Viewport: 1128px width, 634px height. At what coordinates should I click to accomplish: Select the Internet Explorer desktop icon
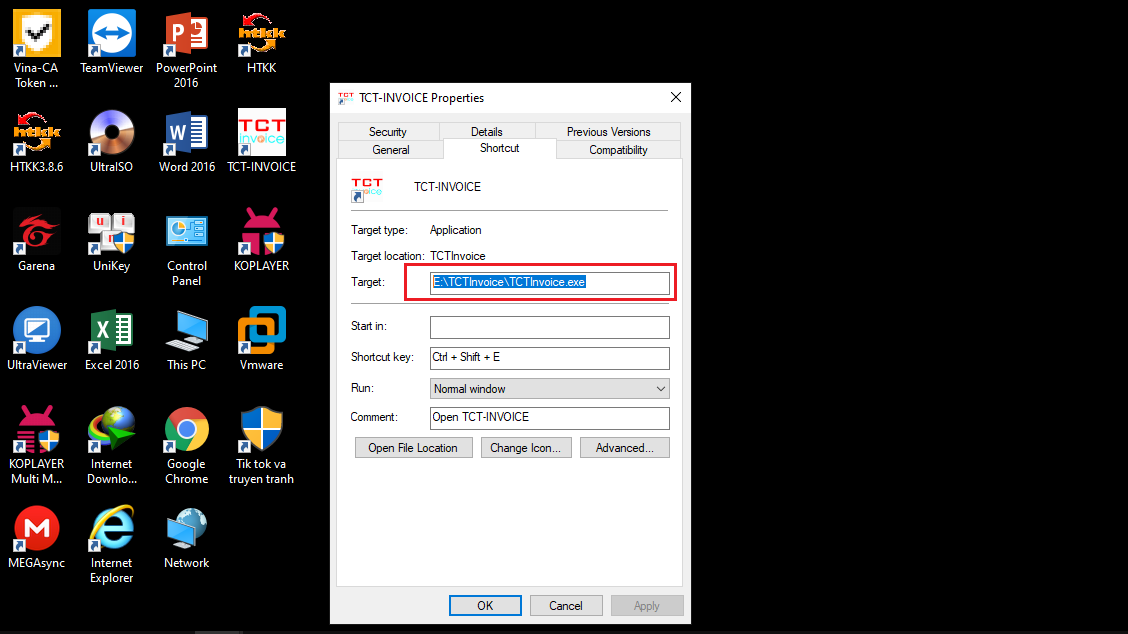click(x=112, y=545)
